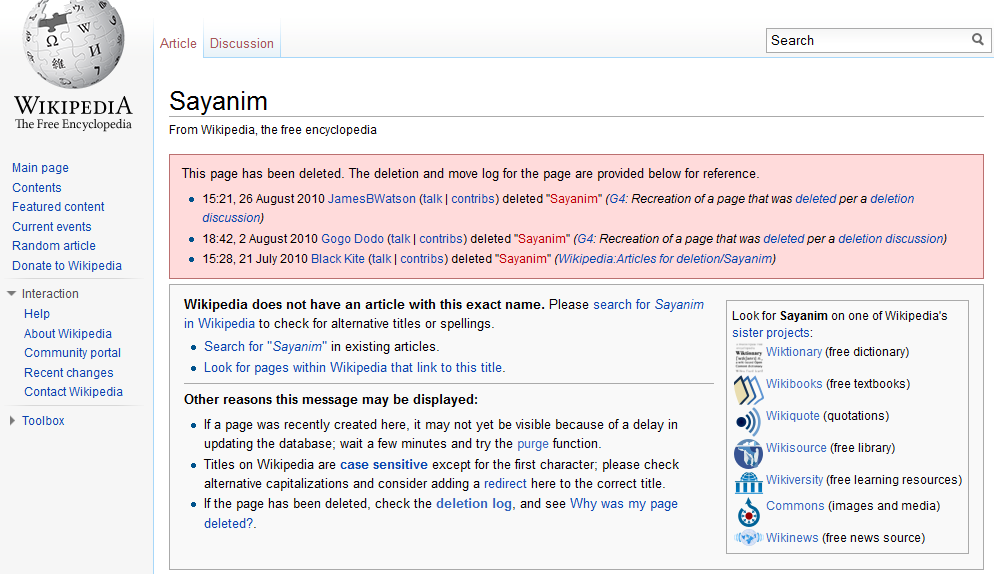Click the Wikibooks icon

click(x=748, y=389)
